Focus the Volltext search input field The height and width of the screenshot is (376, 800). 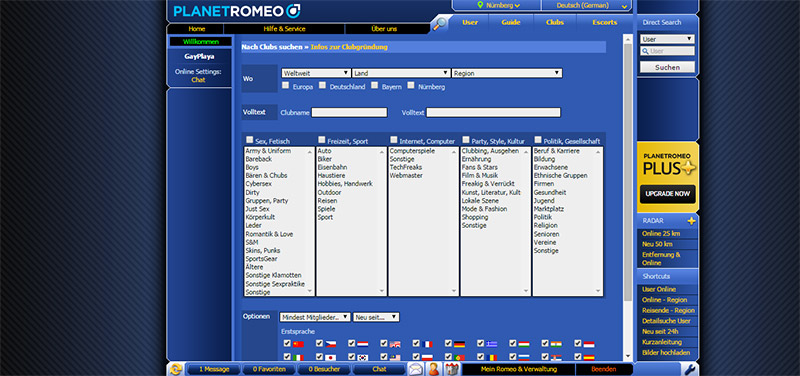493,112
